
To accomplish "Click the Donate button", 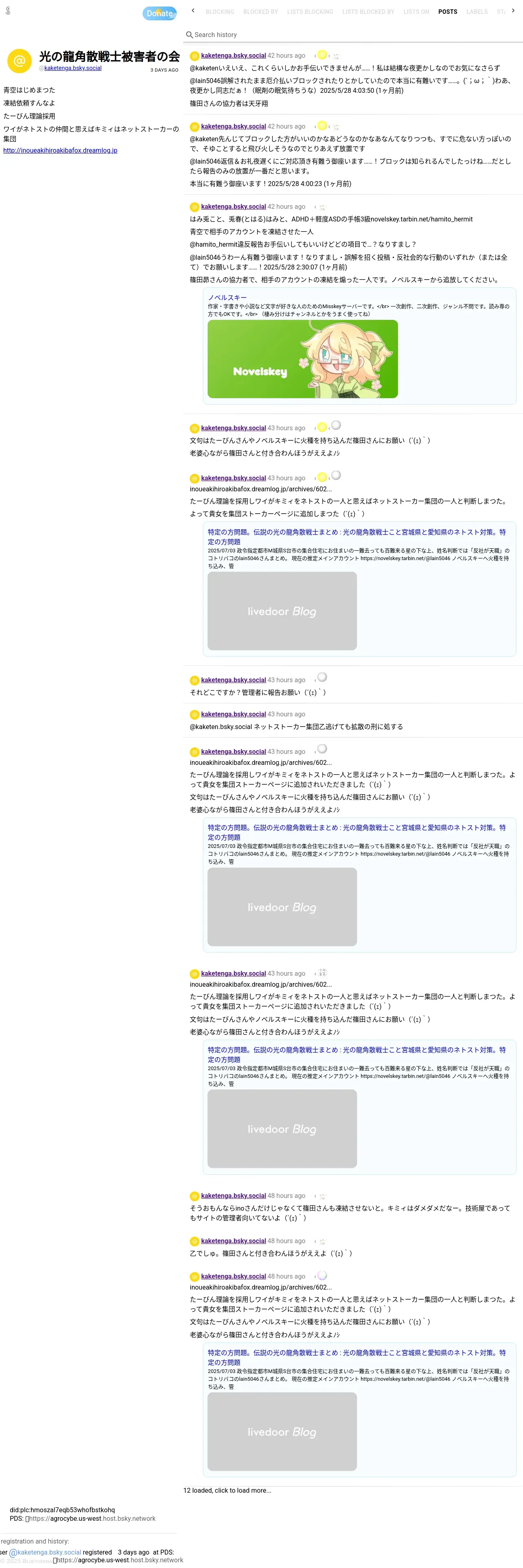I will (160, 13).
